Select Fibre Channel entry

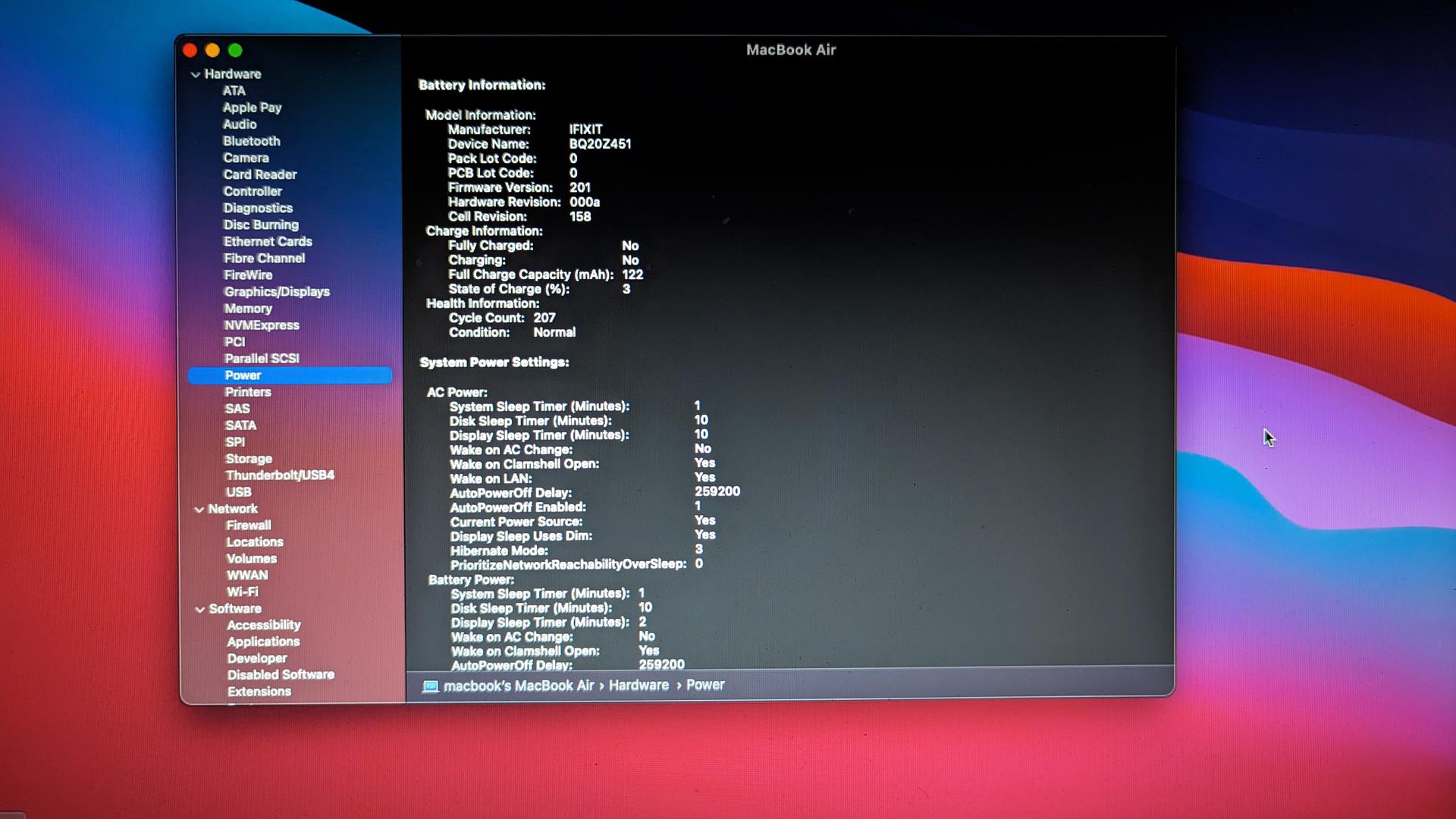(x=264, y=259)
